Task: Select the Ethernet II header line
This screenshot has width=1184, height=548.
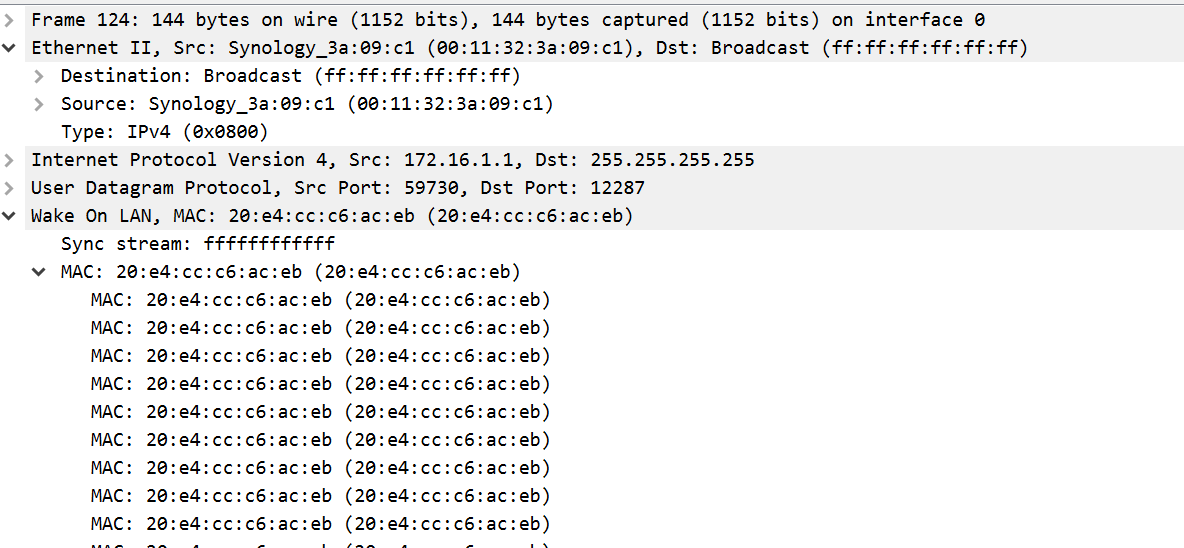Action: click(529, 48)
